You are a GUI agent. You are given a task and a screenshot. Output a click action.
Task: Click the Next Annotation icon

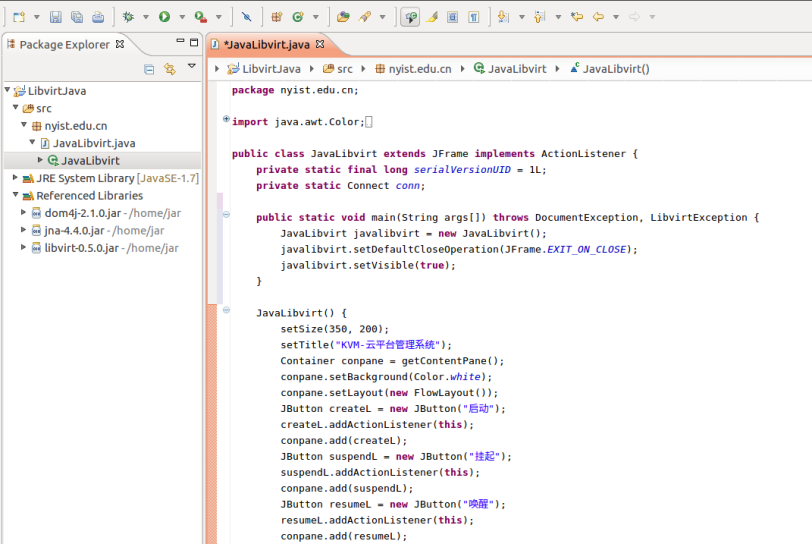pyautogui.click(x=503, y=17)
